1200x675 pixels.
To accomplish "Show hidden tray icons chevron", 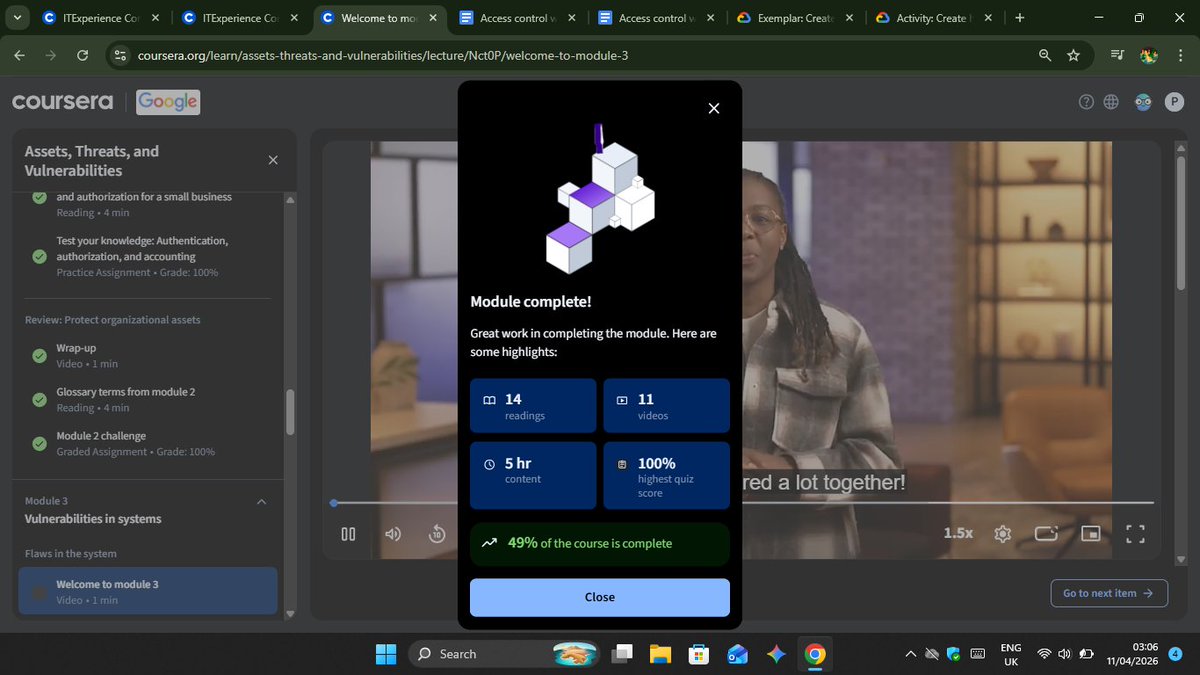I will point(910,654).
